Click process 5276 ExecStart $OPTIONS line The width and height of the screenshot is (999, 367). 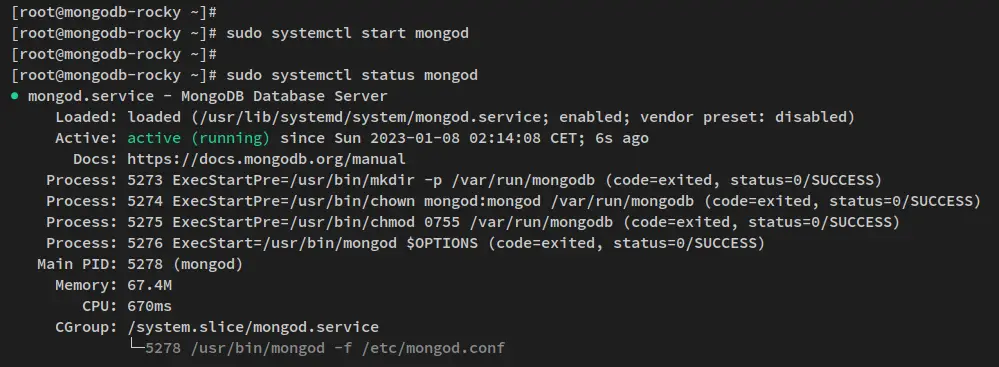[405, 243]
